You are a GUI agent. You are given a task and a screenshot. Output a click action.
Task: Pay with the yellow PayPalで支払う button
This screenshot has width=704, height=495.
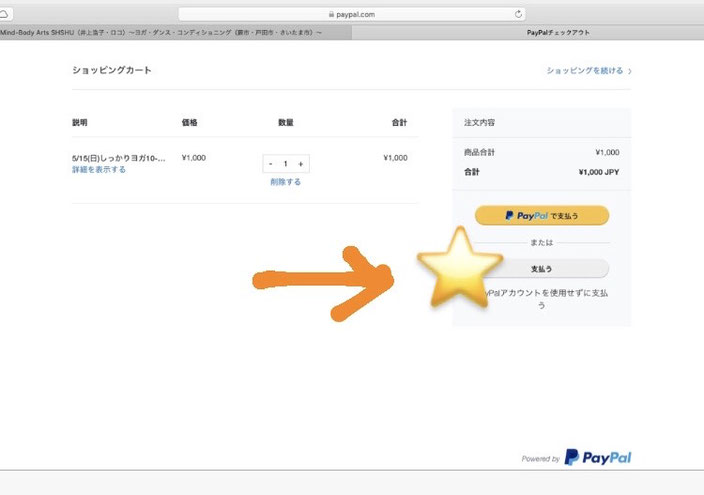click(542, 216)
